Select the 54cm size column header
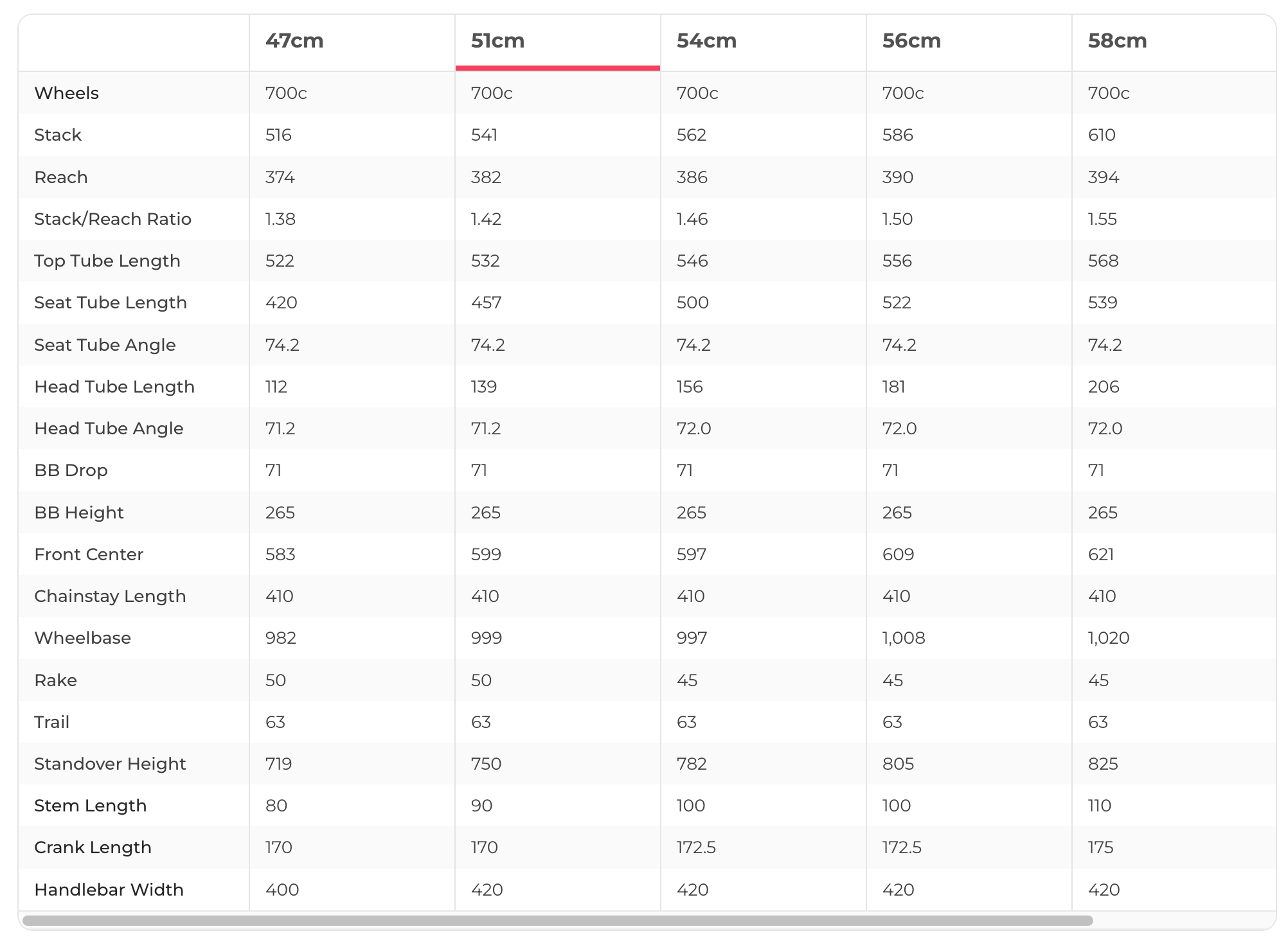The image size is (1288, 947). point(706,40)
